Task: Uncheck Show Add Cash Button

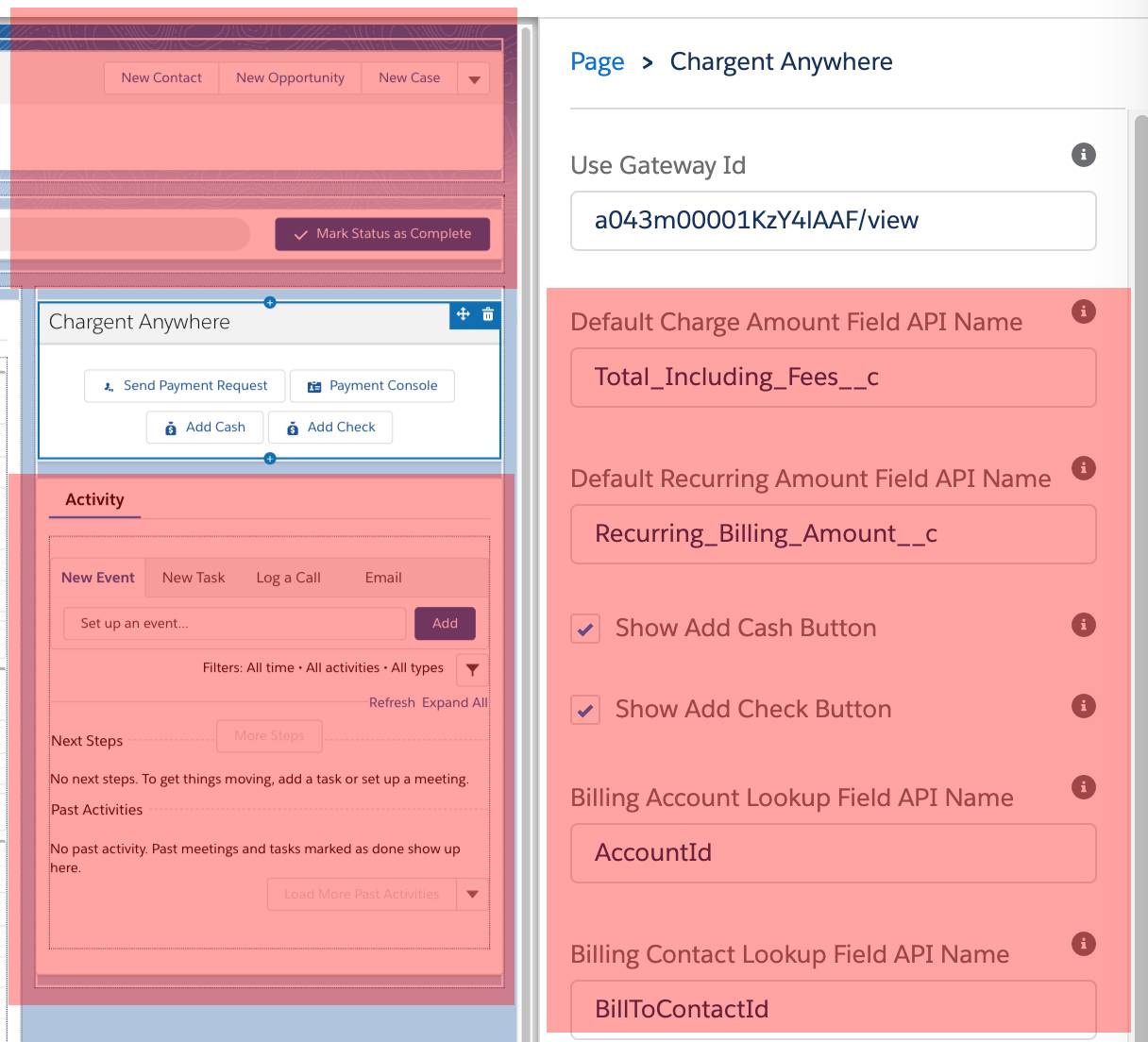Action: (584, 629)
